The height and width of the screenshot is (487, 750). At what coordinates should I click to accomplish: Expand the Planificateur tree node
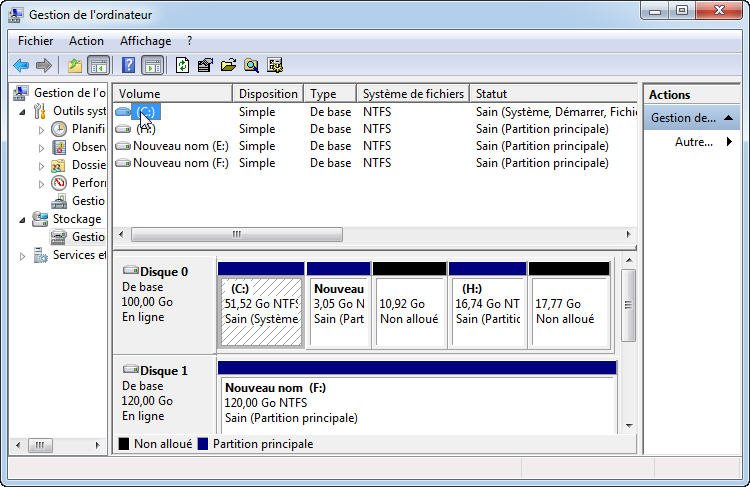pyautogui.click(x=41, y=130)
